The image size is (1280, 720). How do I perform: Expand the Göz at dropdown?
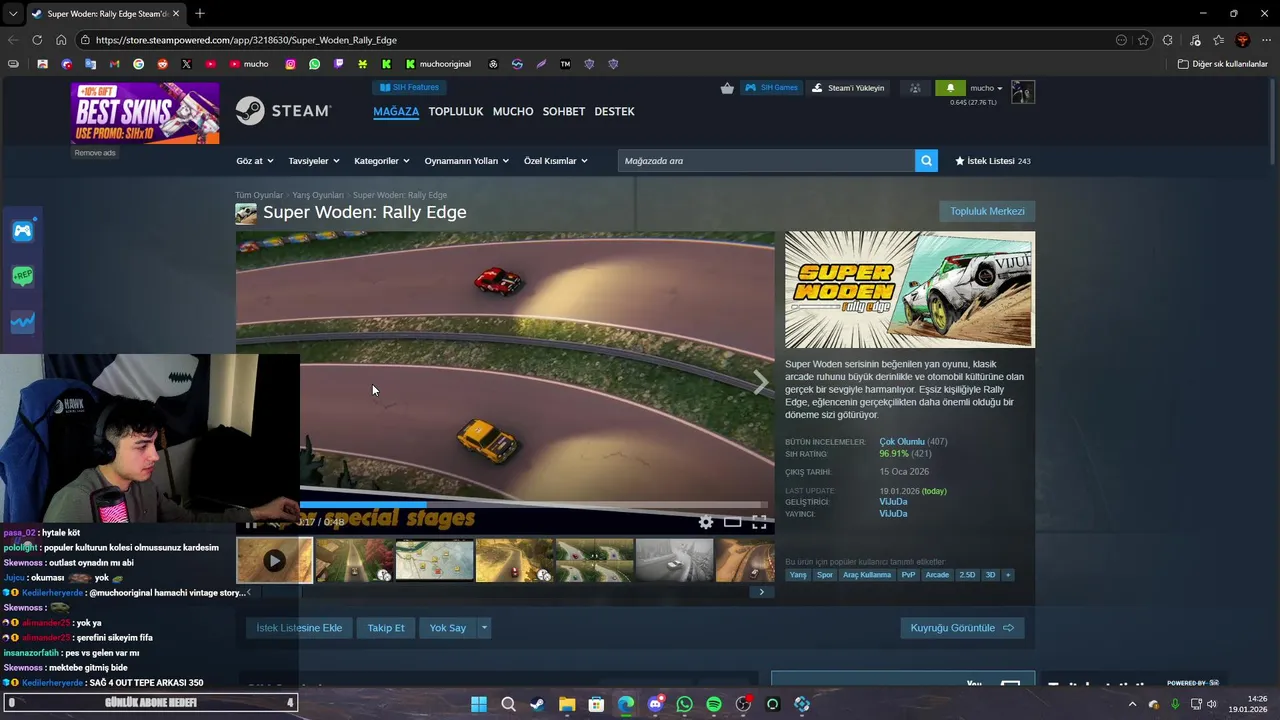coord(254,161)
